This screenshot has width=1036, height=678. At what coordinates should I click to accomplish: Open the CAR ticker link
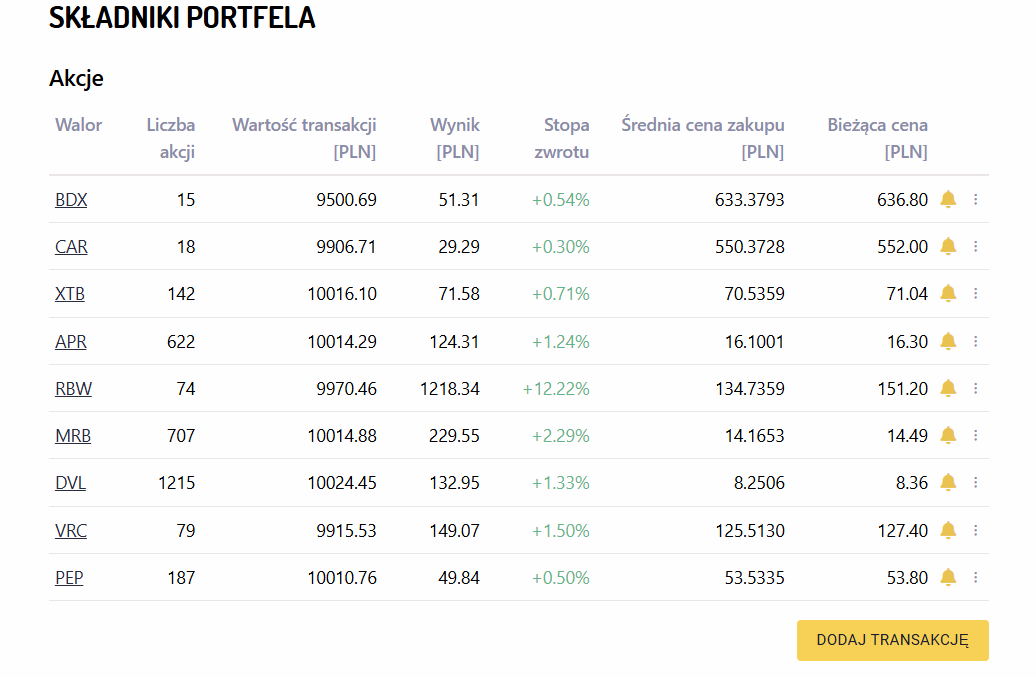[71, 247]
